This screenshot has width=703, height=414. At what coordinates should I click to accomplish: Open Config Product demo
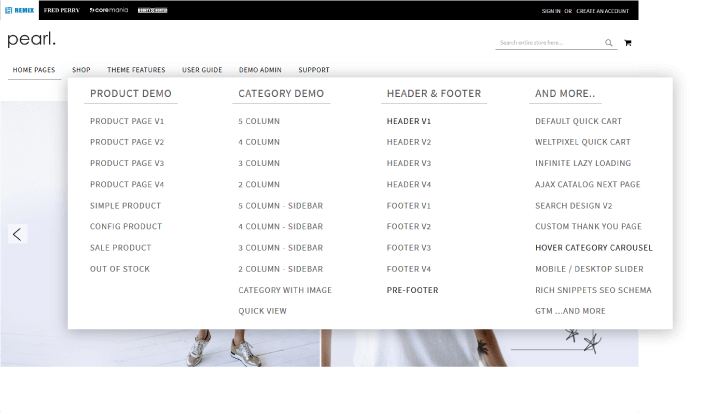(x=126, y=227)
